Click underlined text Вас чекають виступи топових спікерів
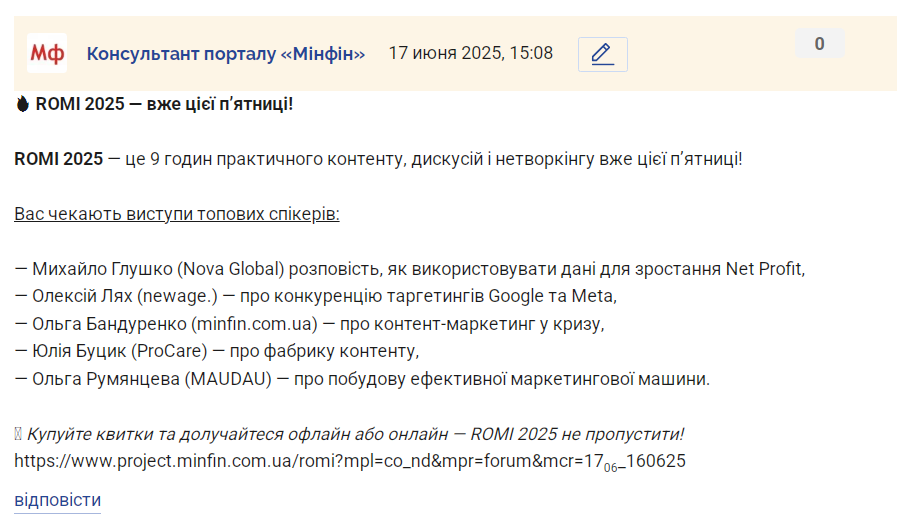This screenshot has height=528, width=911. (177, 214)
